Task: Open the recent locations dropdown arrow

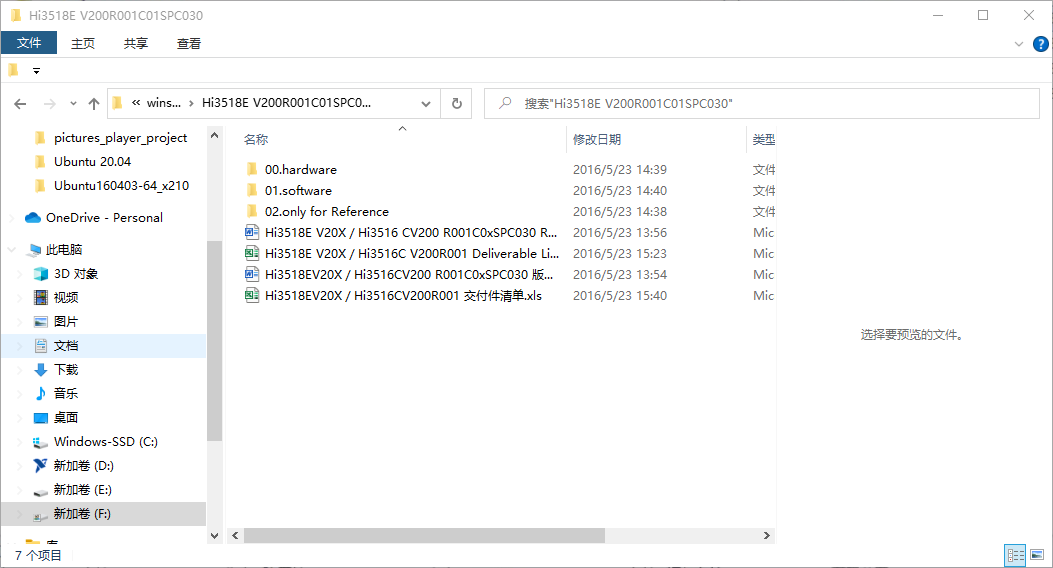Action: [73, 103]
